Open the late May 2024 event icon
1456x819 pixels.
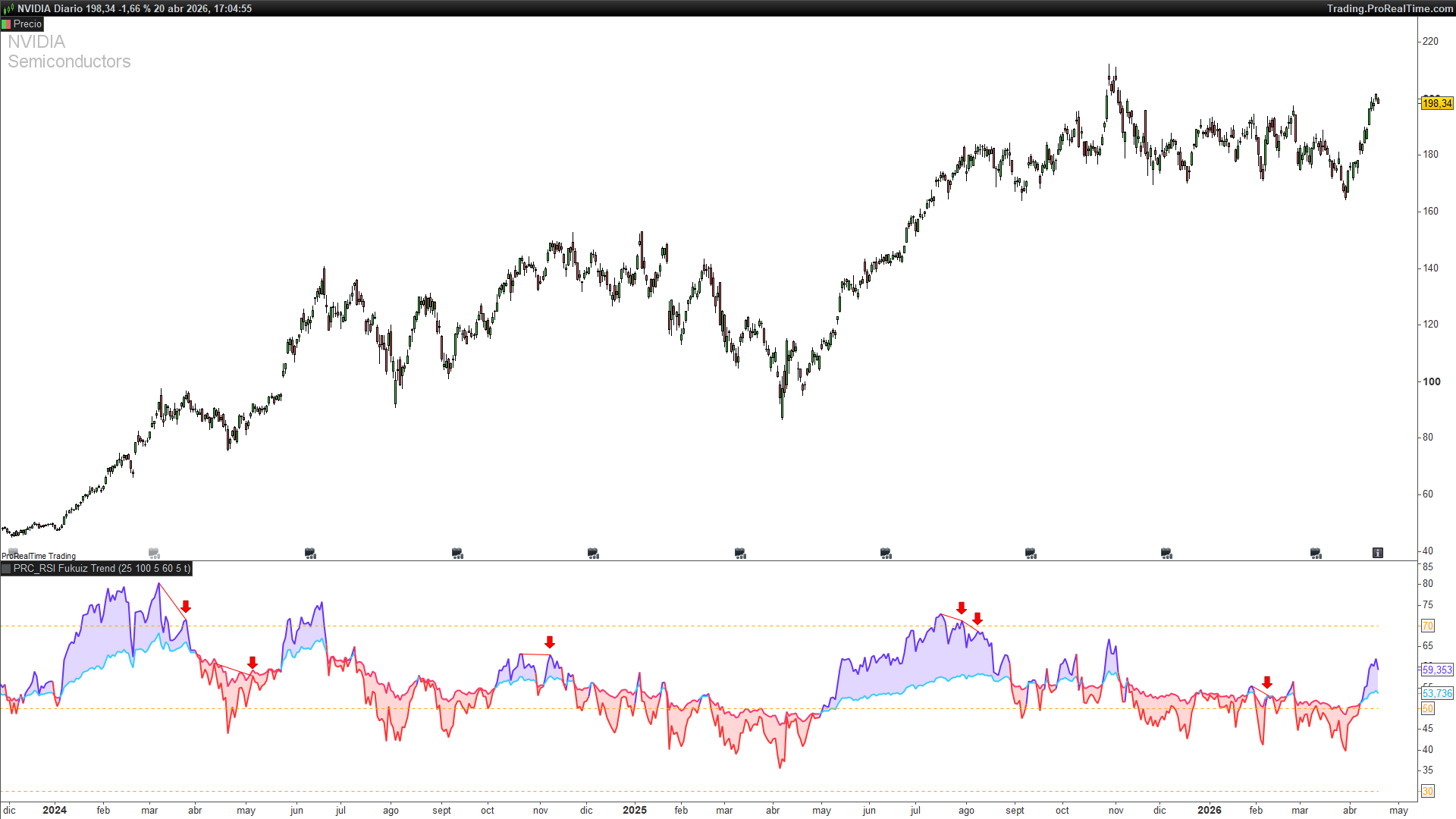tap(310, 554)
